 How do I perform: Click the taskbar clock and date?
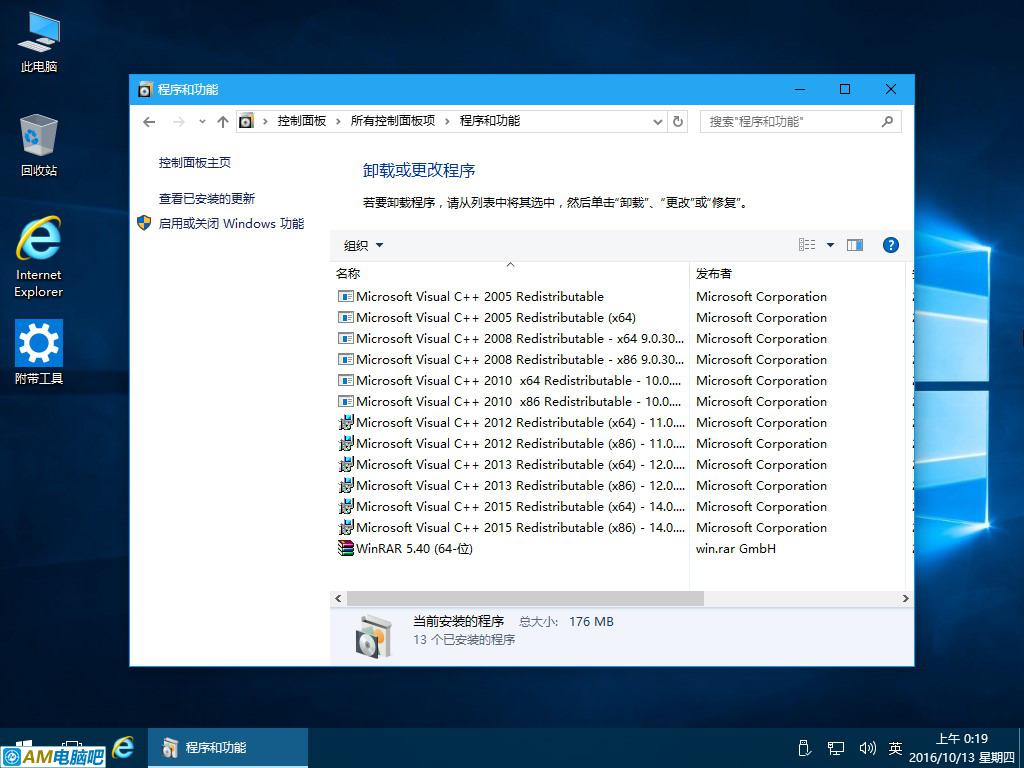point(961,748)
